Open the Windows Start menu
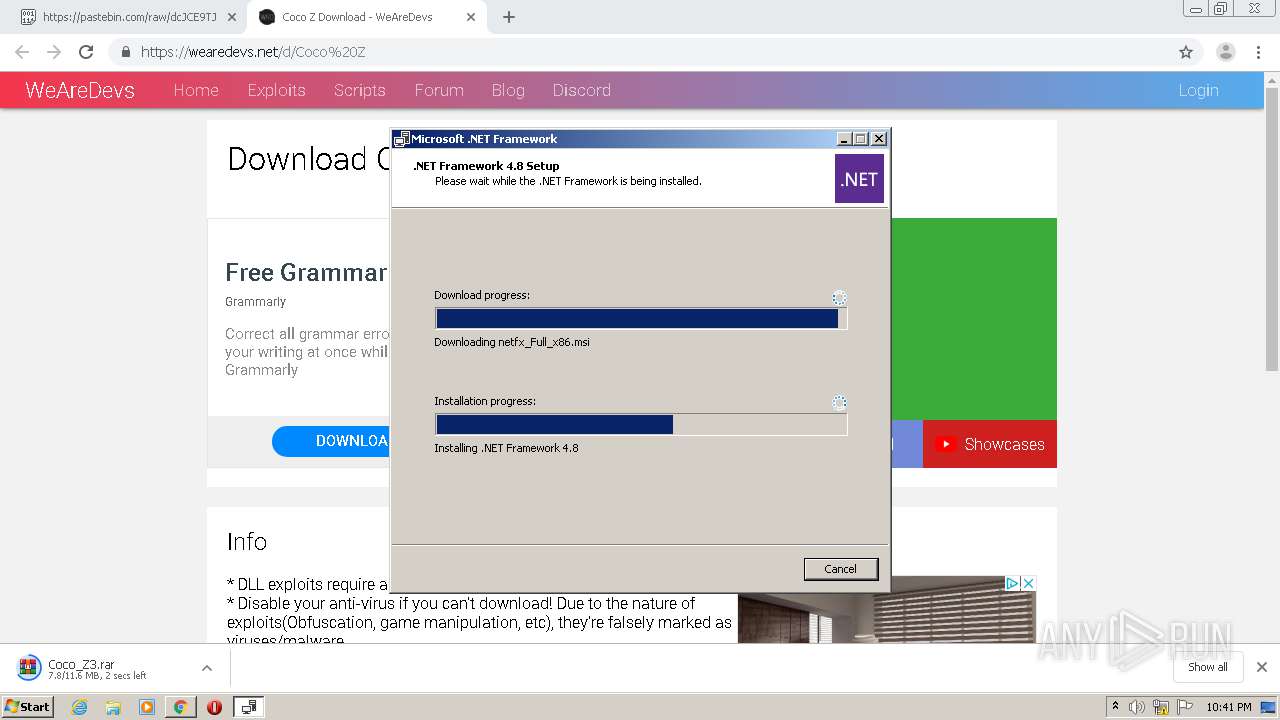This screenshot has height=720, width=1280. (28, 706)
